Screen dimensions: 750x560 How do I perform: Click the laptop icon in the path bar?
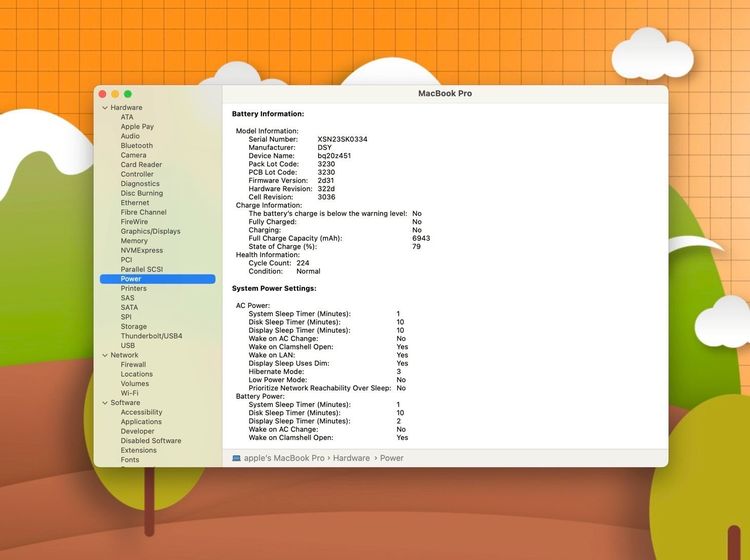(236, 458)
